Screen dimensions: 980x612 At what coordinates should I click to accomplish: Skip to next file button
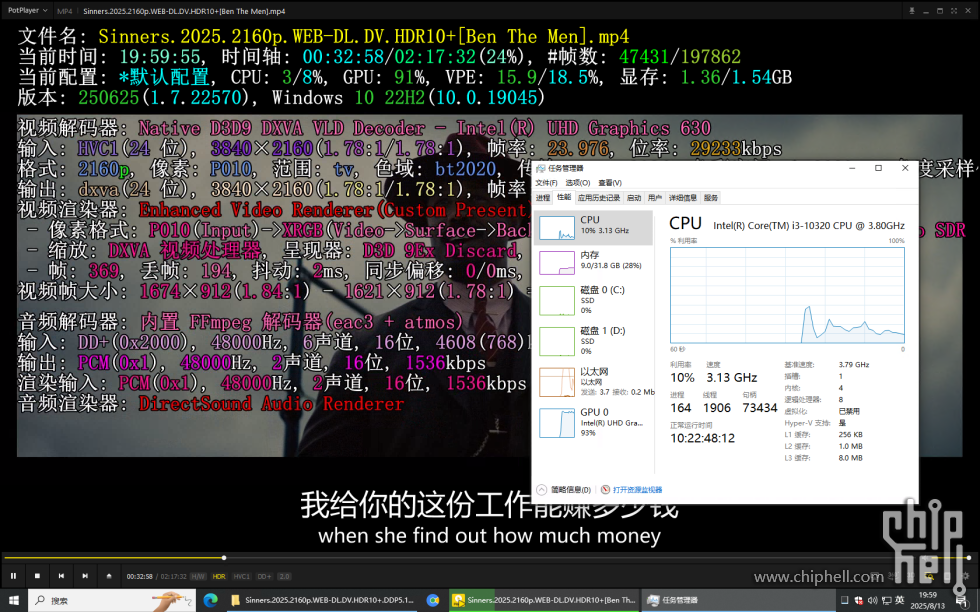click(x=85, y=576)
